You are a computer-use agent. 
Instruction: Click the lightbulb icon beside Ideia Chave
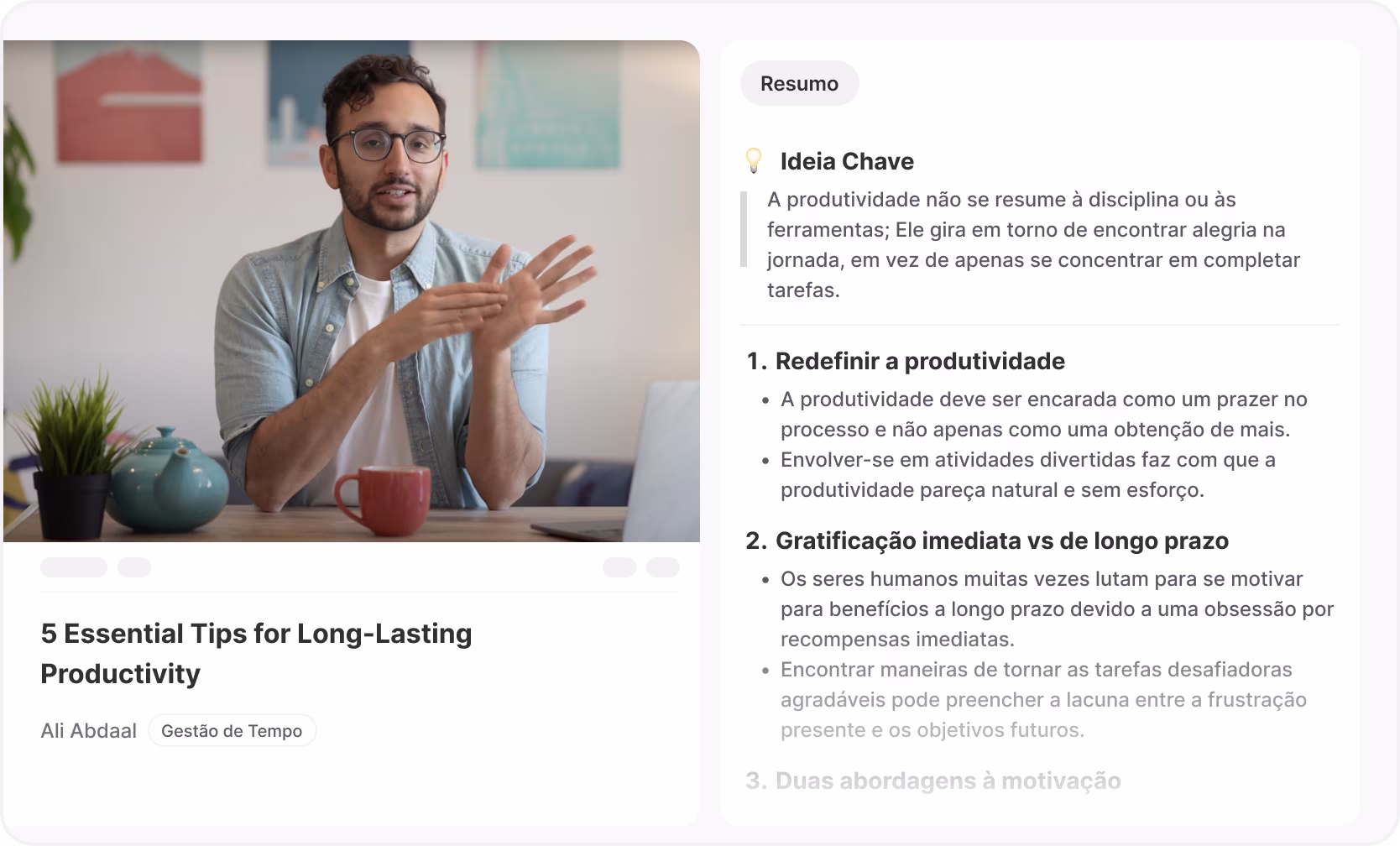coord(754,160)
